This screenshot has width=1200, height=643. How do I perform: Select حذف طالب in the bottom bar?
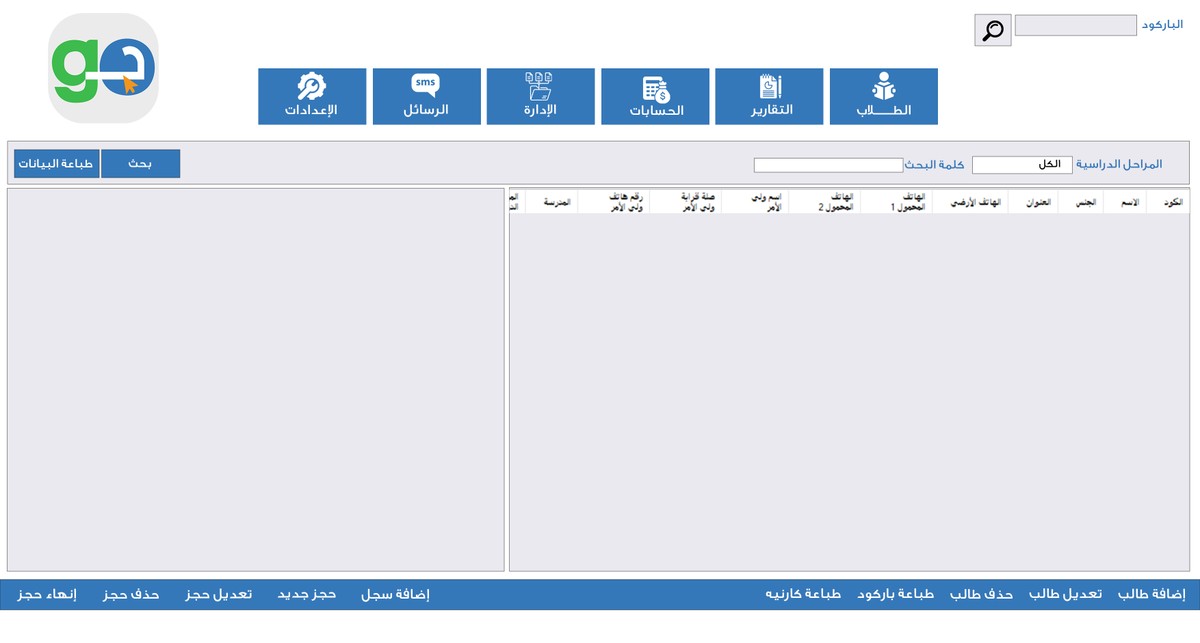981,594
